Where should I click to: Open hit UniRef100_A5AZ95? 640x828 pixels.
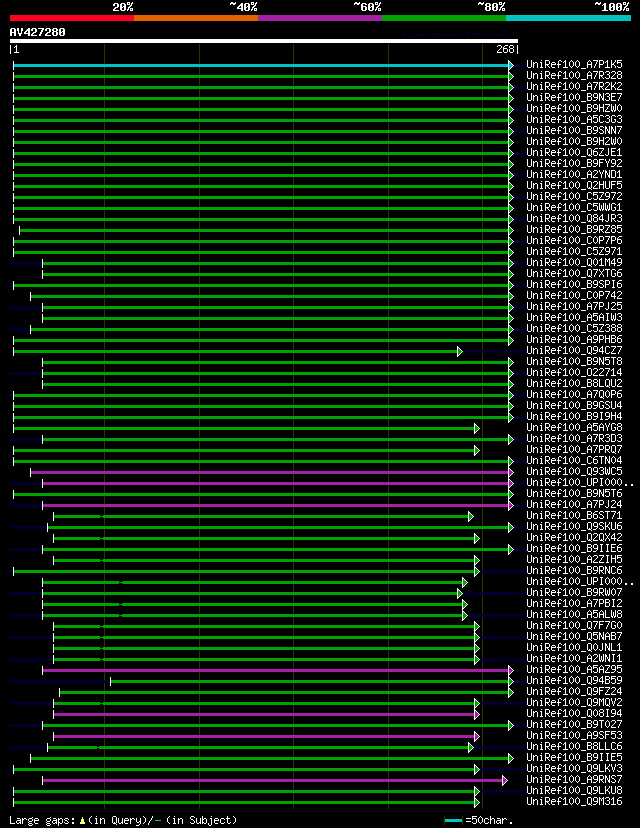pos(574,670)
